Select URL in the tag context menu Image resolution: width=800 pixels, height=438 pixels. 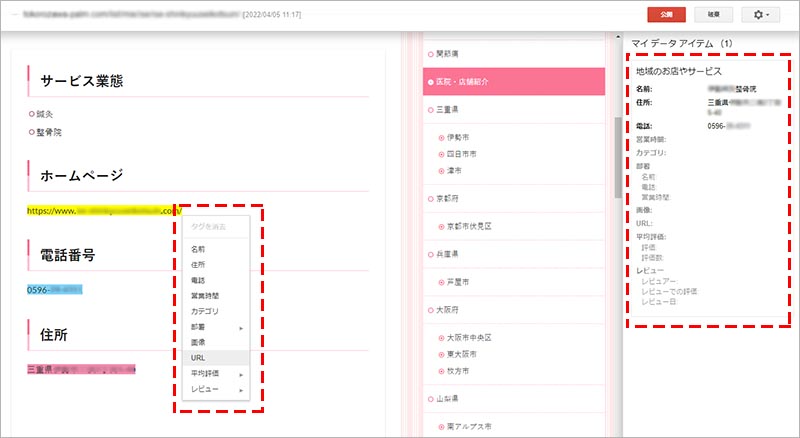(x=198, y=357)
